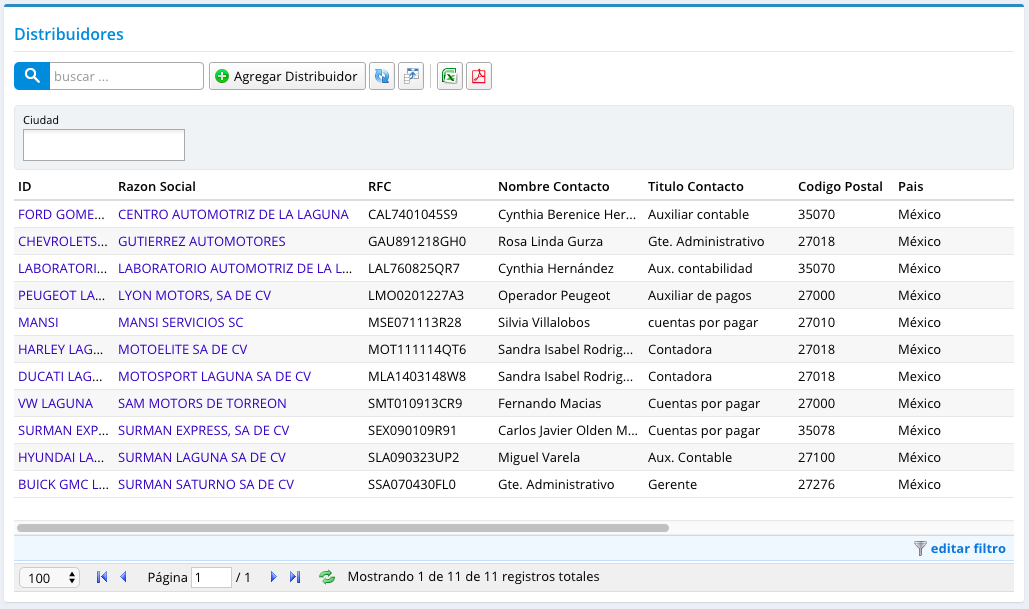Open the LYON MOTORS, SA DE CV link
Screen dimensions: 1029x609
click(194, 295)
